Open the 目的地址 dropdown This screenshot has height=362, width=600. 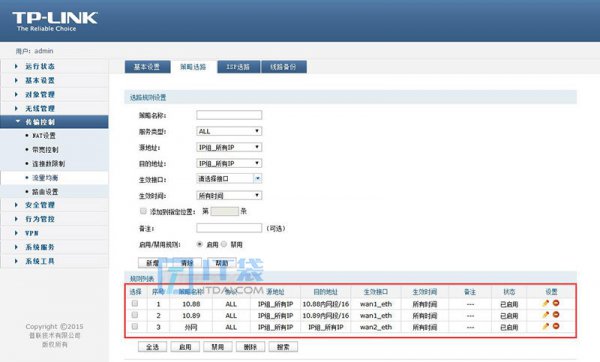click(229, 163)
